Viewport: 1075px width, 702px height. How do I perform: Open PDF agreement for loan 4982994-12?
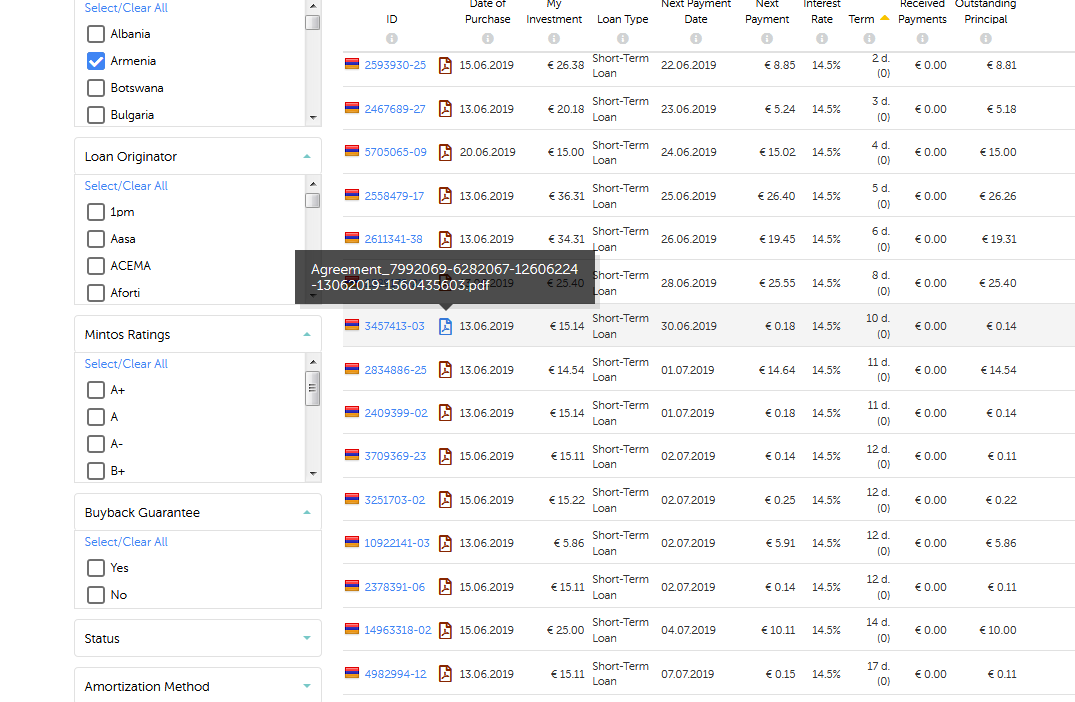pos(446,674)
